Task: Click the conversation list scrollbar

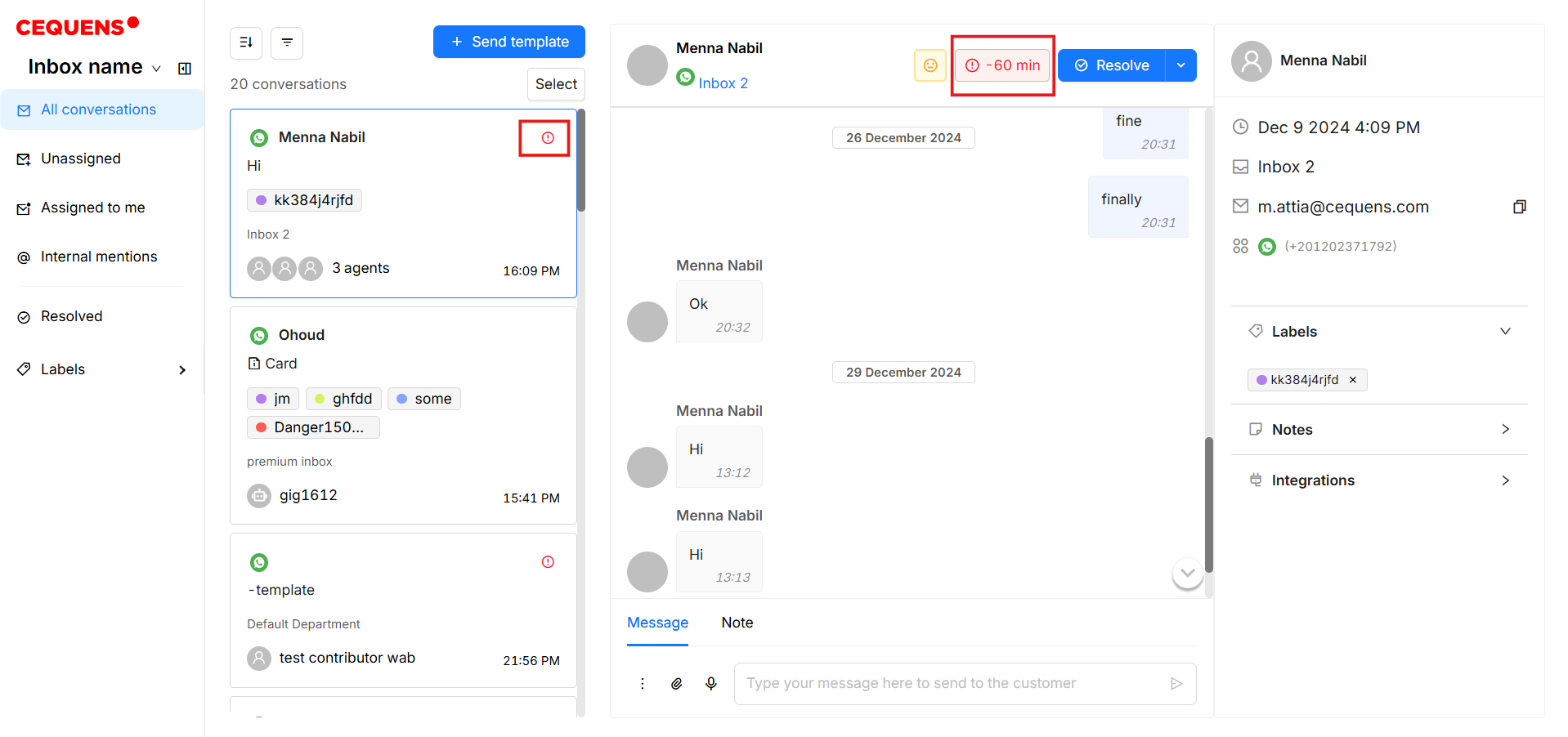Action: 581,160
